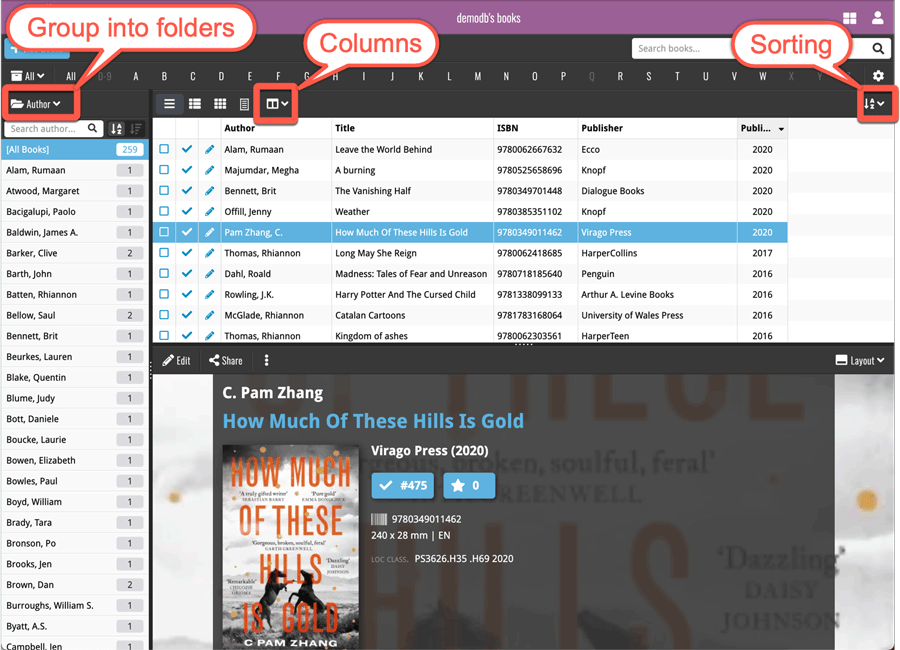Click the apps grid icon in the header

[x=849, y=17]
